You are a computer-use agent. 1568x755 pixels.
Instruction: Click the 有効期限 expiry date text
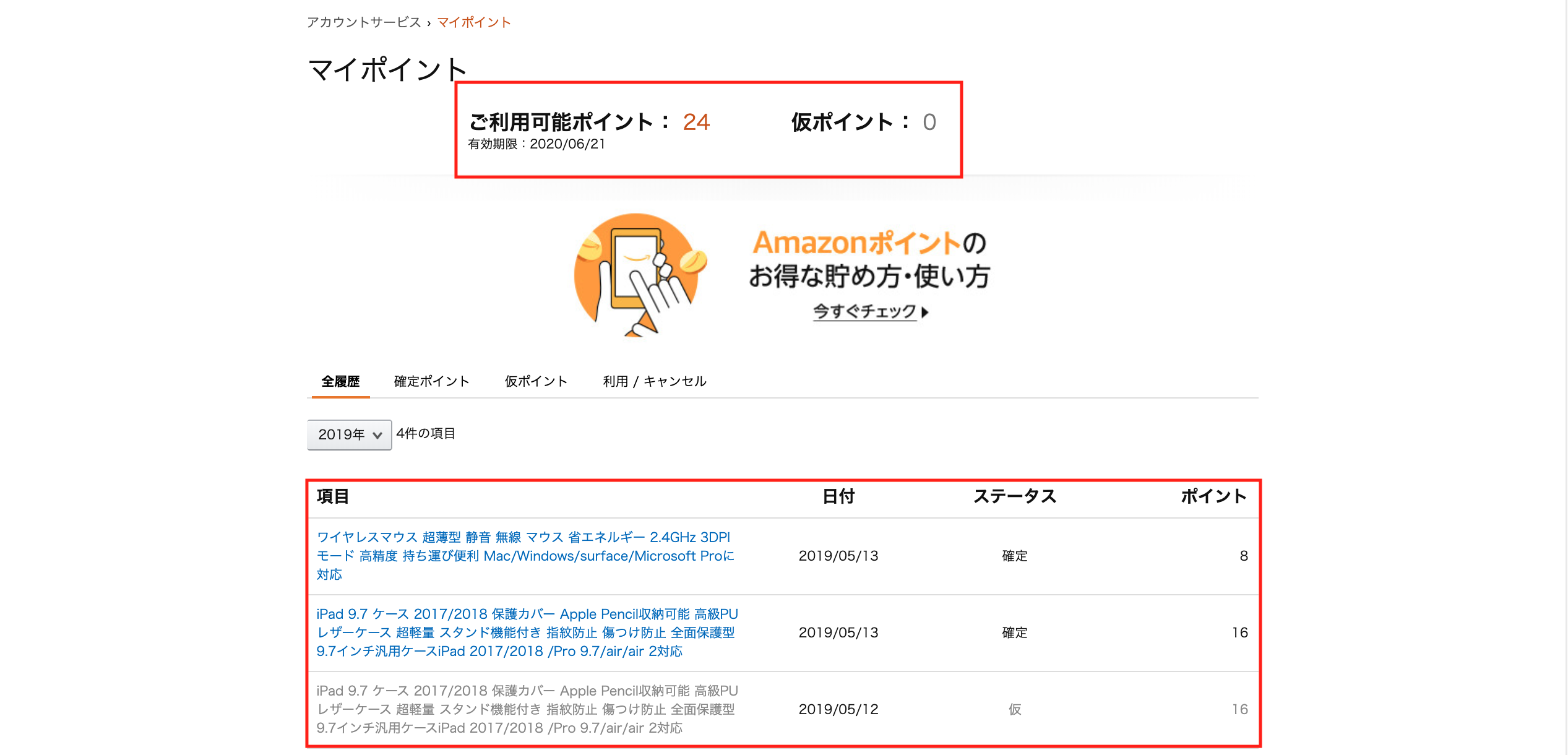click(536, 144)
